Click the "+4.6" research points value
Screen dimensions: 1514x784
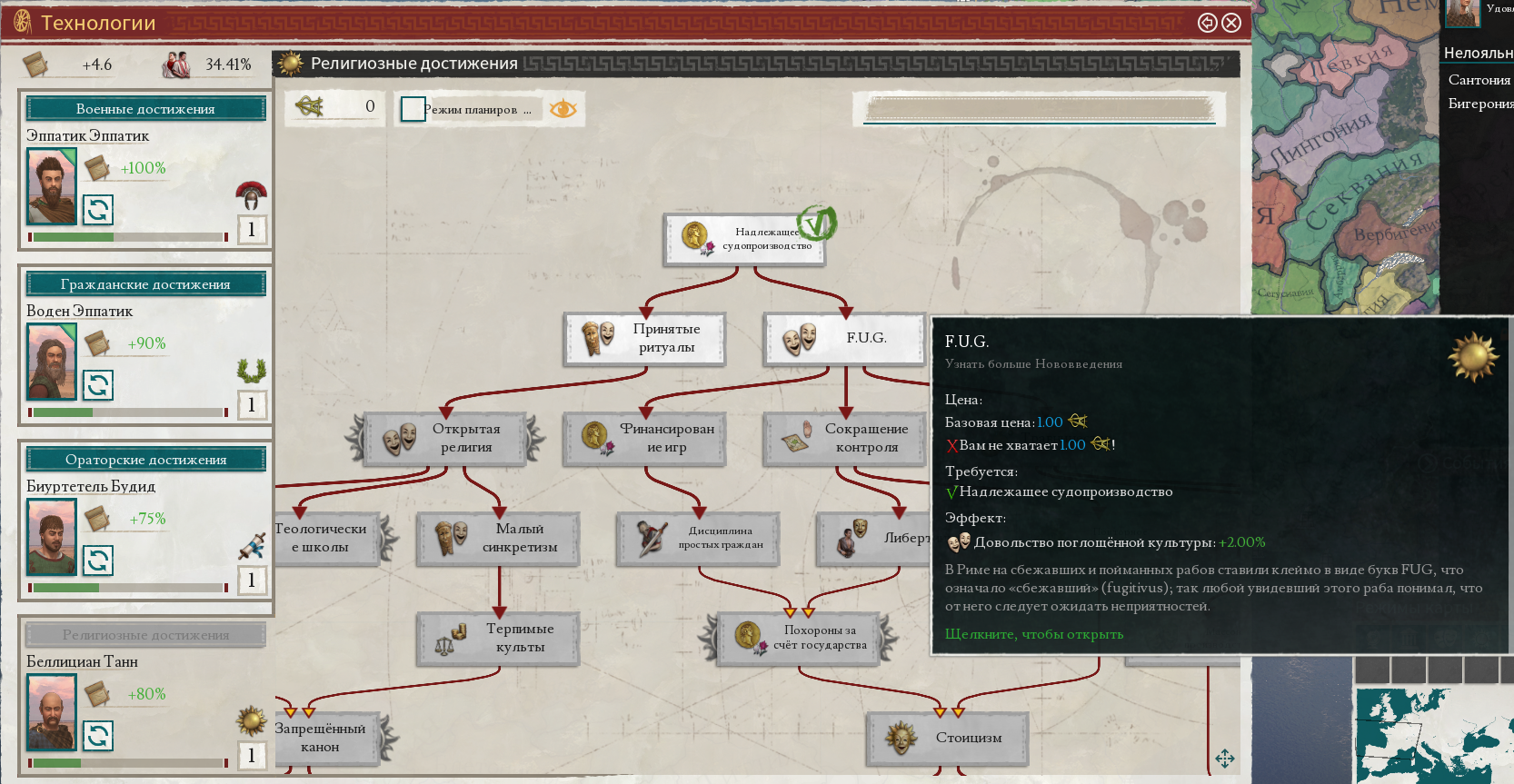tap(97, 65)
